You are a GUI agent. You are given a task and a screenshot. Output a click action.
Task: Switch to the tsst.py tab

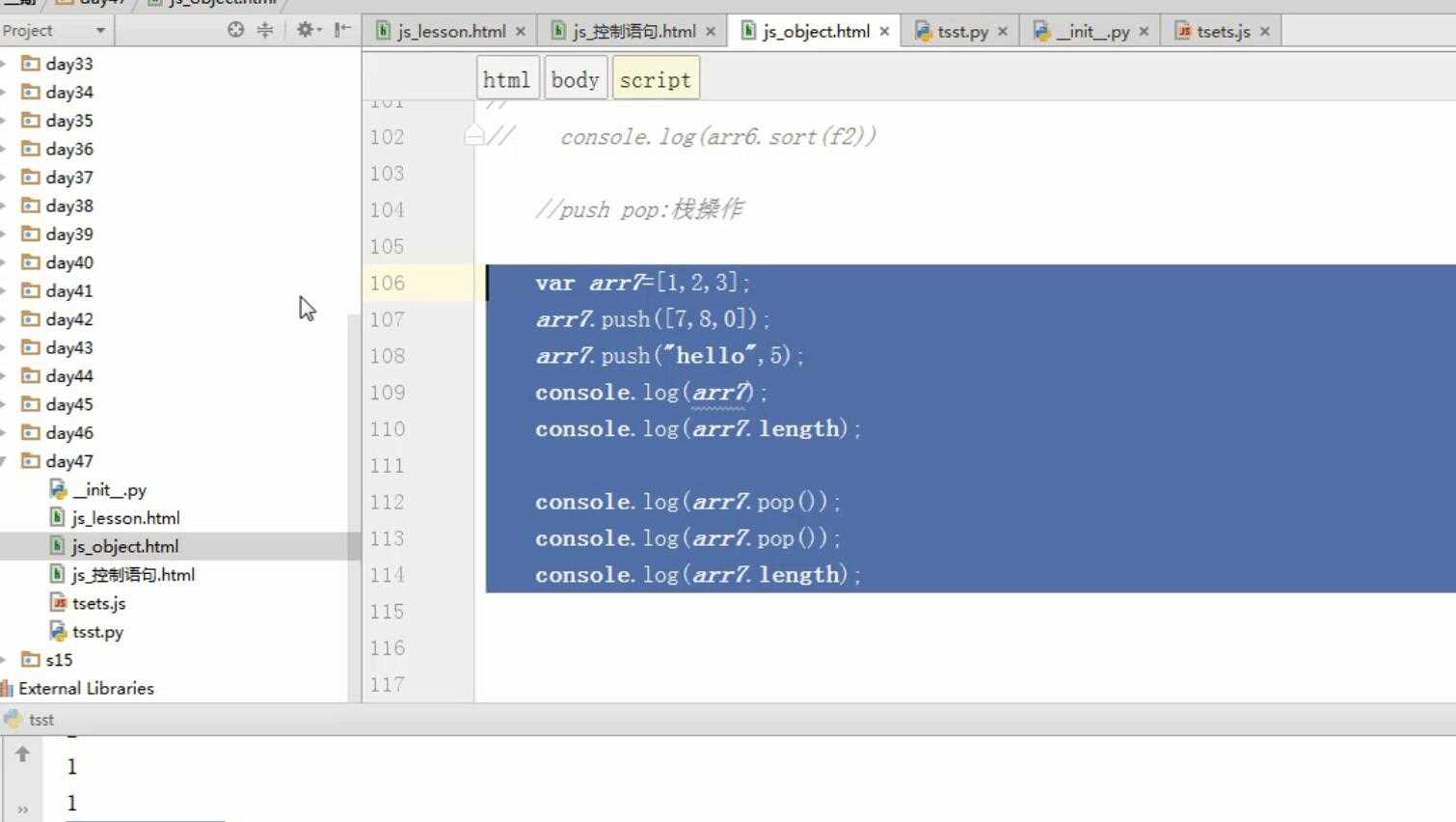(x=962, y=31)
